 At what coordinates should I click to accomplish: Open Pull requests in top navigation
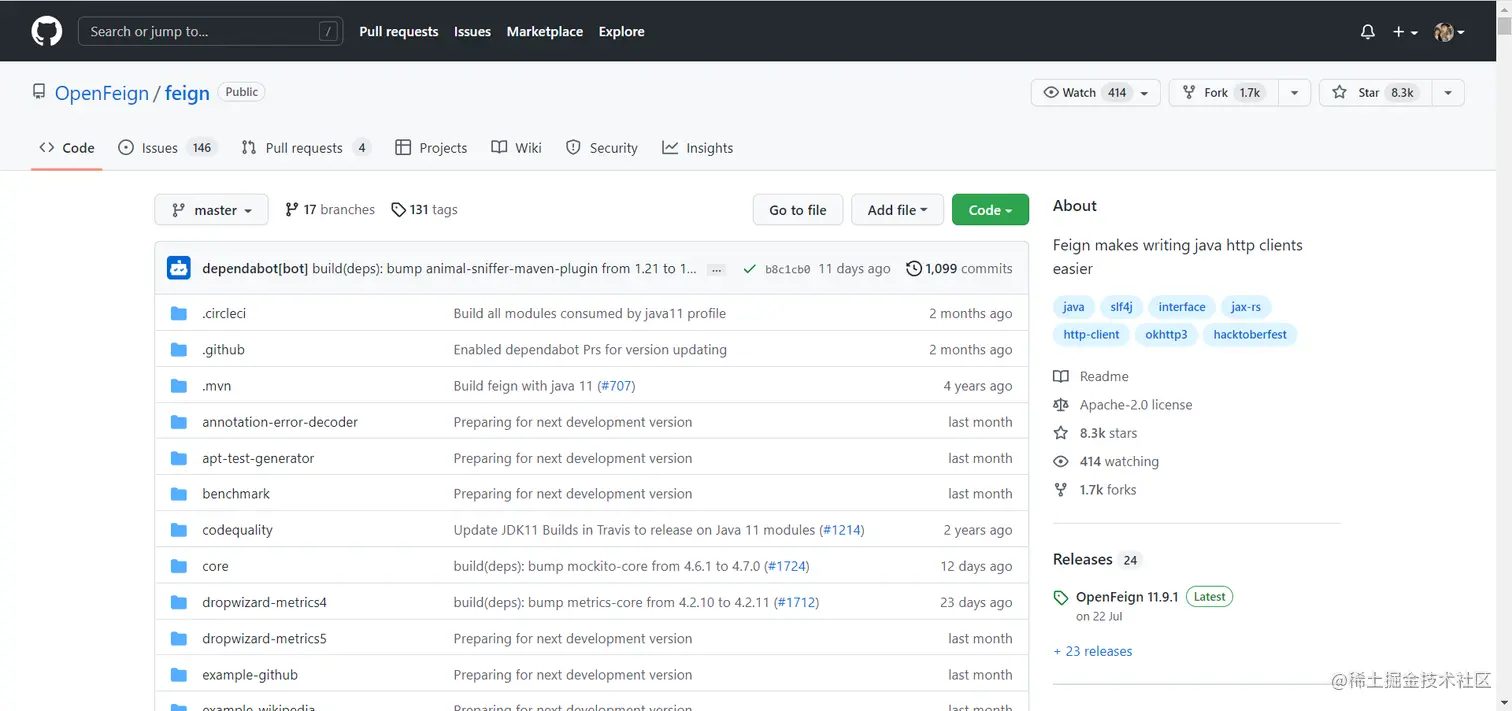[x=399, y=31]
